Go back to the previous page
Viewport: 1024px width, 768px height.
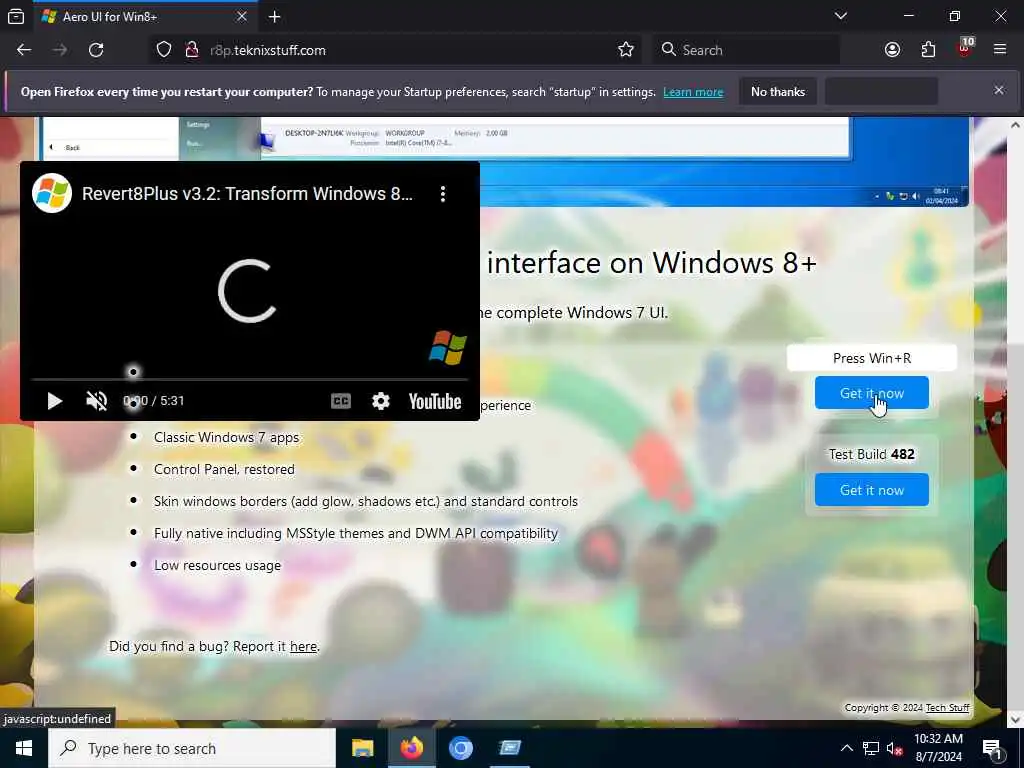point(24,50)
